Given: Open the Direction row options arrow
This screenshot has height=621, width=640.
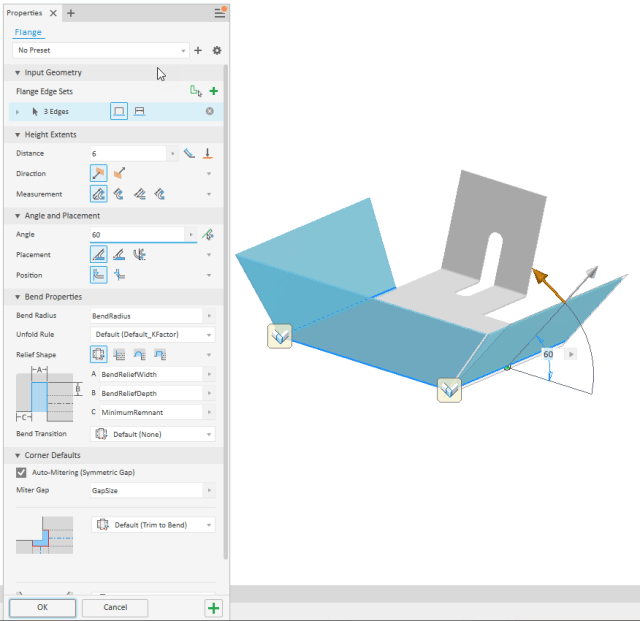Looking at the screenshot, I should point(209,174).
